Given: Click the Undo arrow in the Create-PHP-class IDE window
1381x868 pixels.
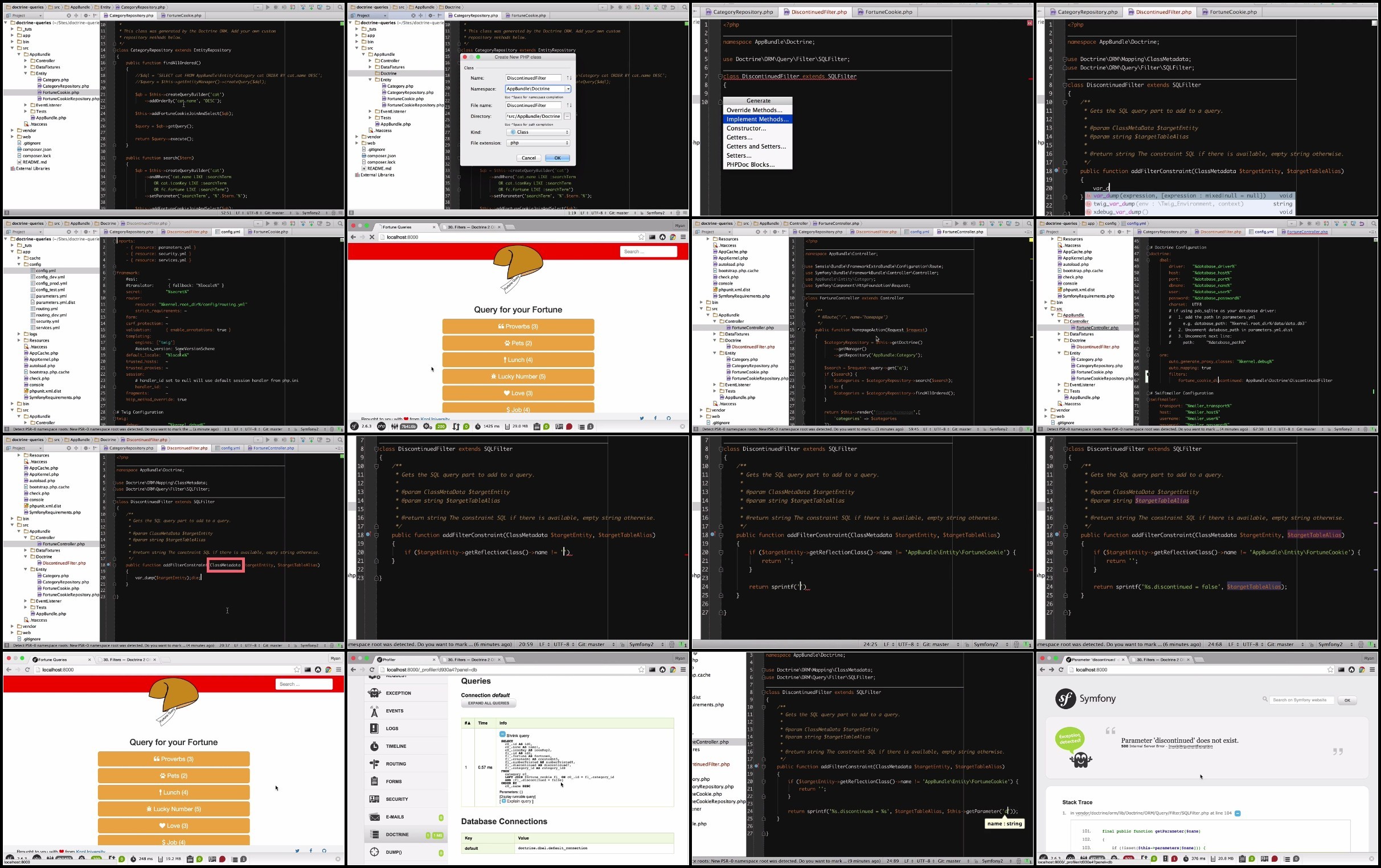Looking at the screenshot, I should 673,7.
